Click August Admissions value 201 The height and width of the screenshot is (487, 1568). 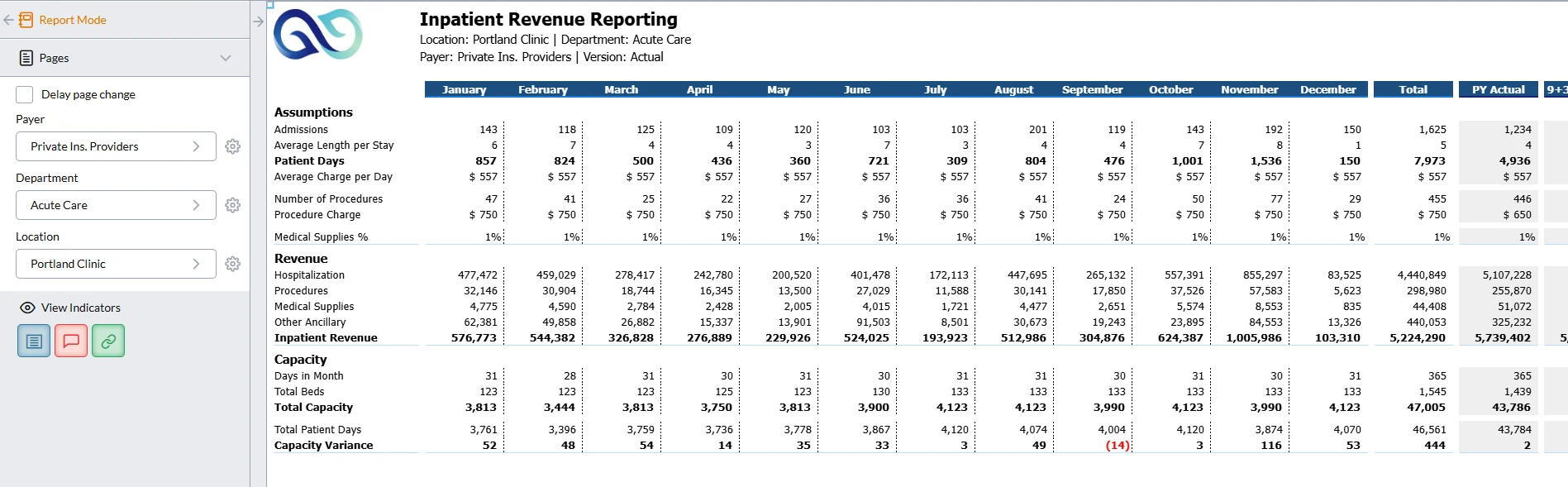1037,130
